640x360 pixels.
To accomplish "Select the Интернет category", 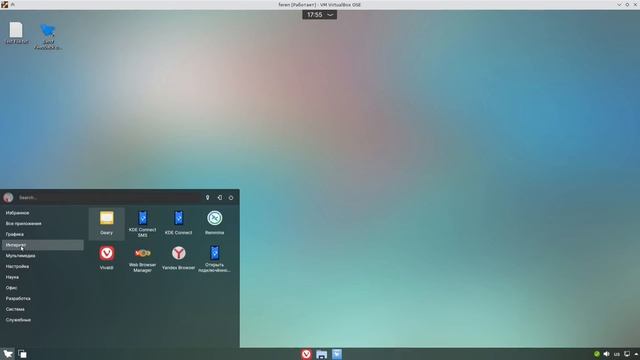I will tap(43, 245).
